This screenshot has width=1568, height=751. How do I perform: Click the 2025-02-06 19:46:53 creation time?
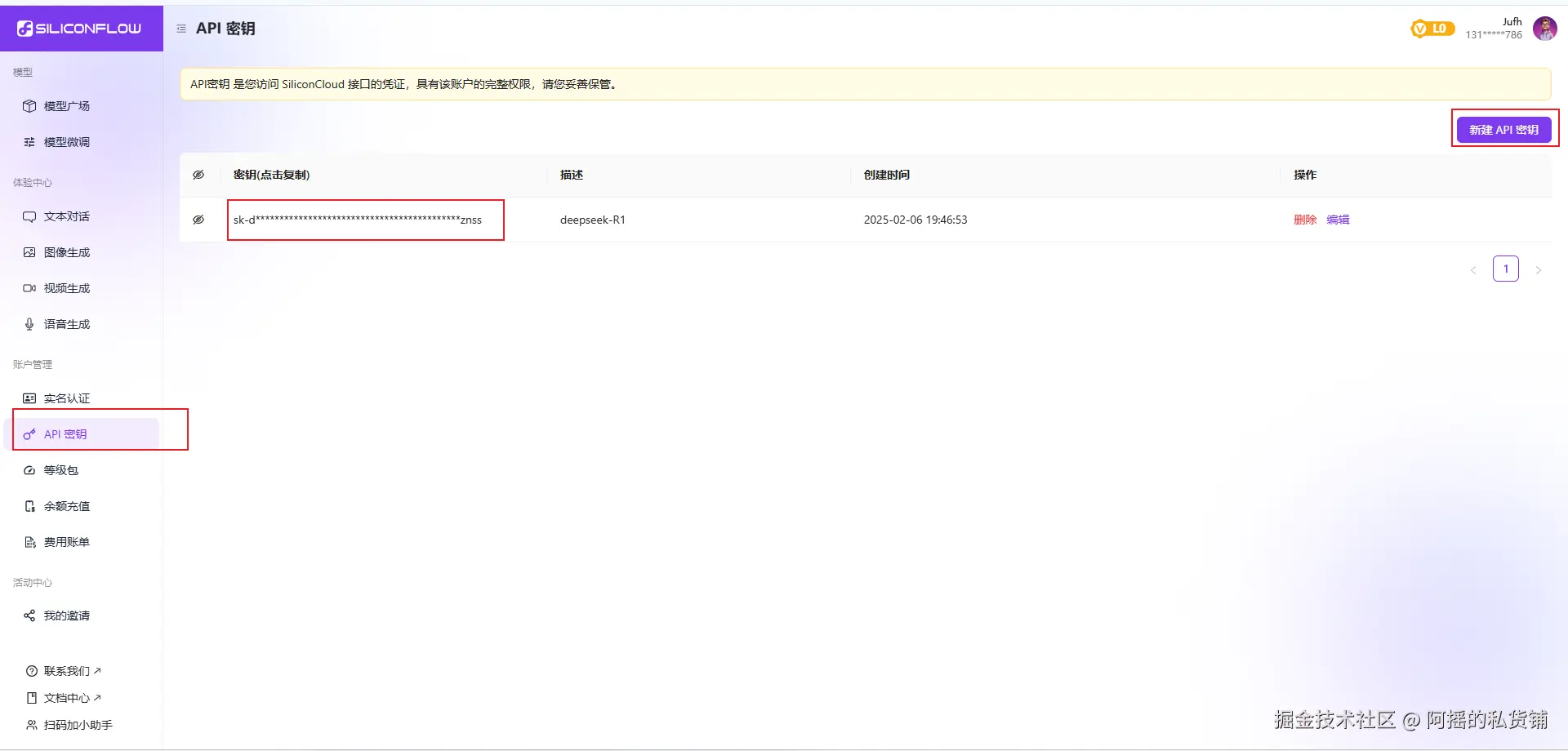pos(915,220)
